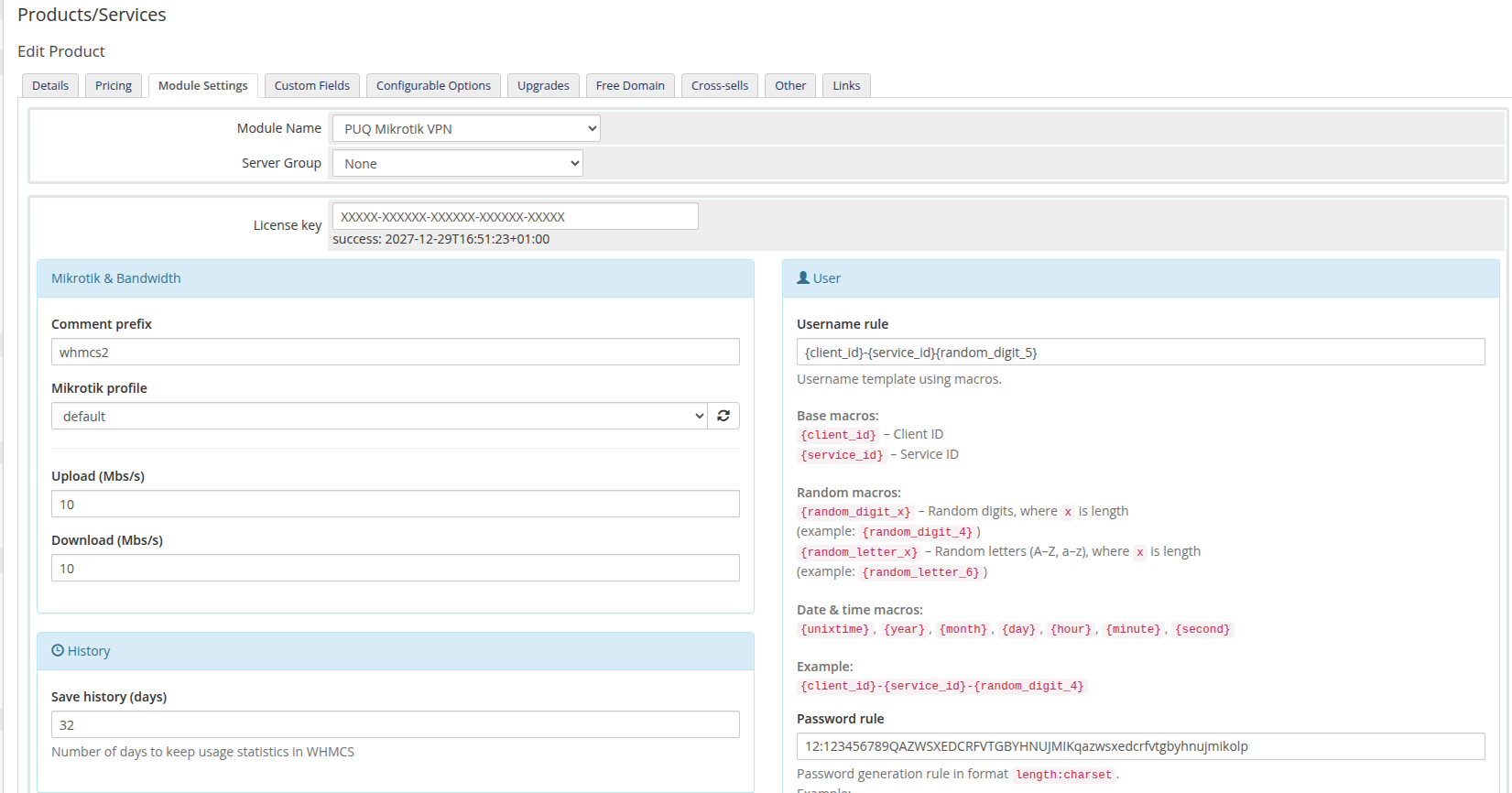Image resolution: width=1512 pixels, height=793 pixels.
Task: Click the {hour} macro code
Action: tap(1071, 629)
